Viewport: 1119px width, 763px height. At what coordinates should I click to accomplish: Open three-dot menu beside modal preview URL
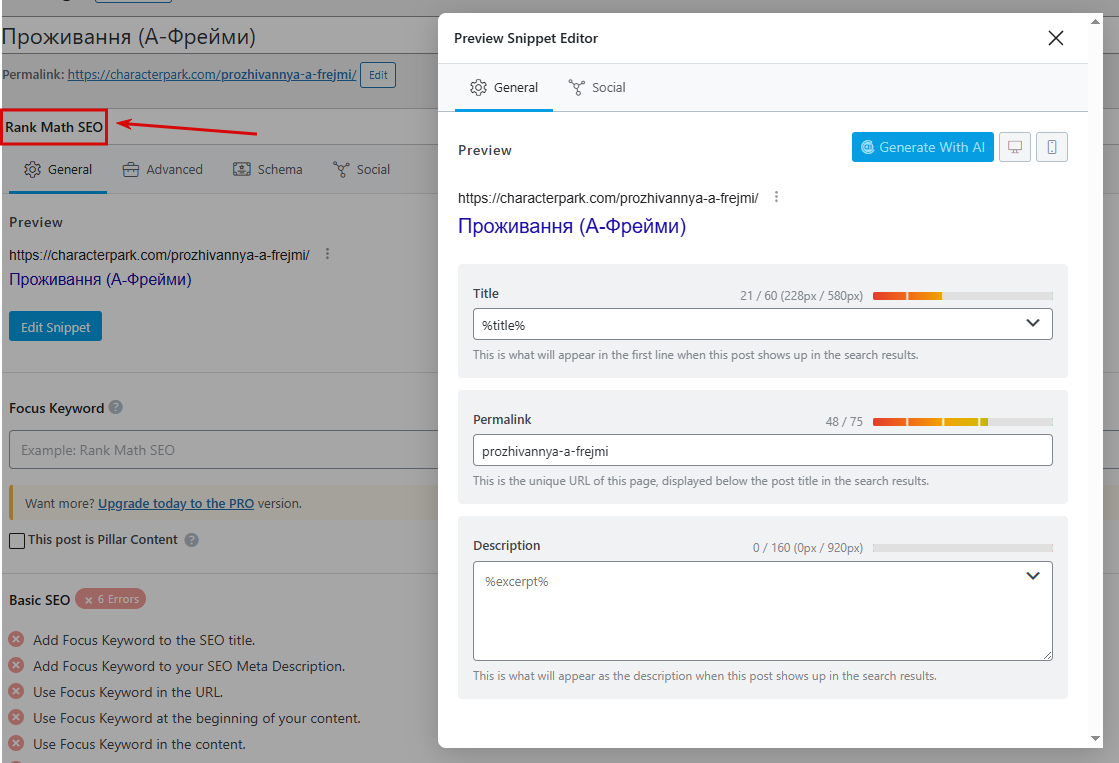tap(776, 197)
